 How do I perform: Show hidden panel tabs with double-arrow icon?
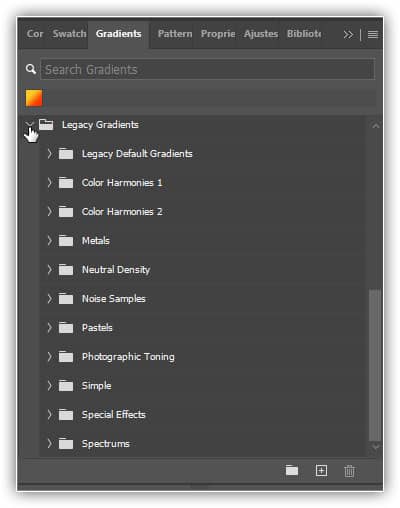pos(348,34)
